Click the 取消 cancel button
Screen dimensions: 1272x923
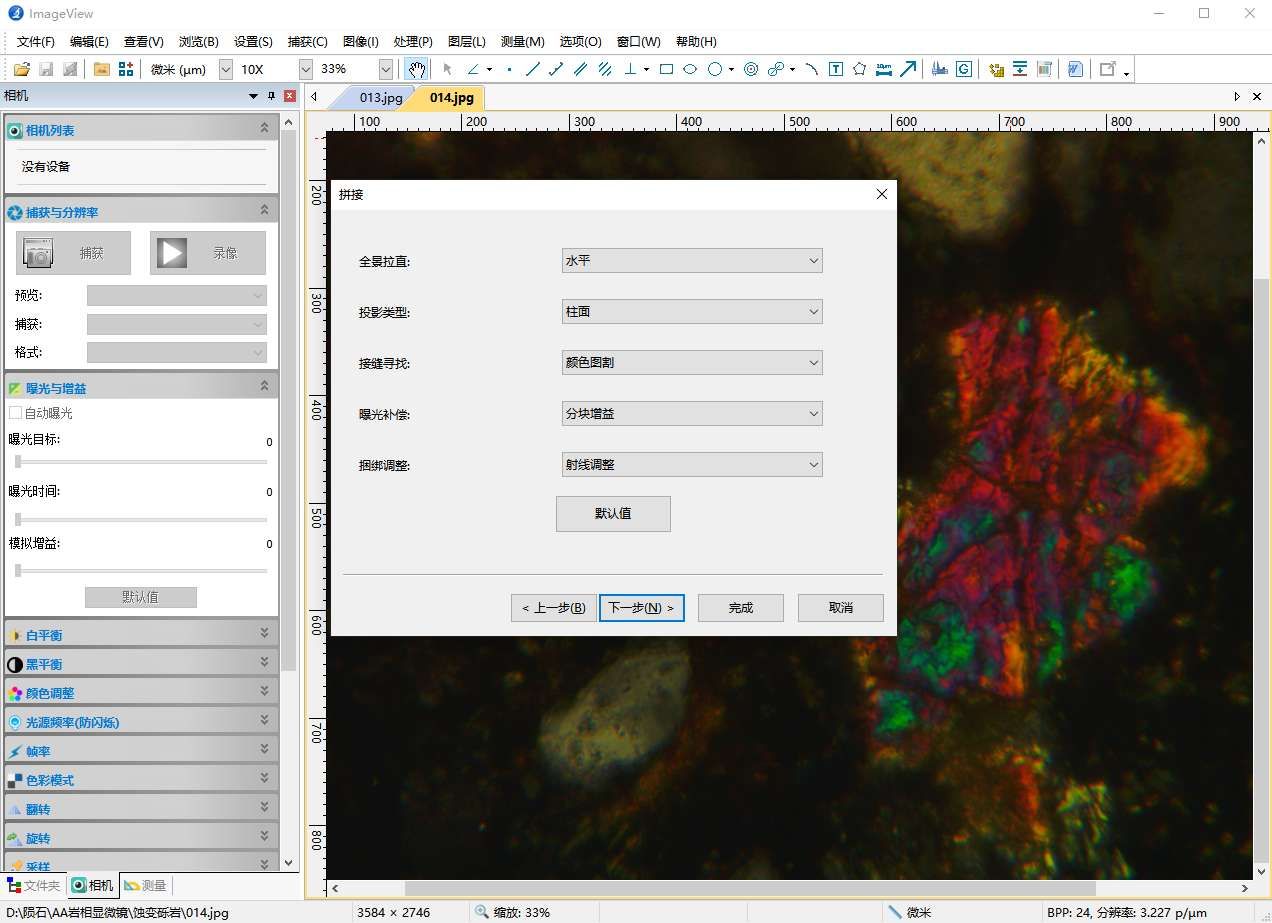tap(840, 607)
